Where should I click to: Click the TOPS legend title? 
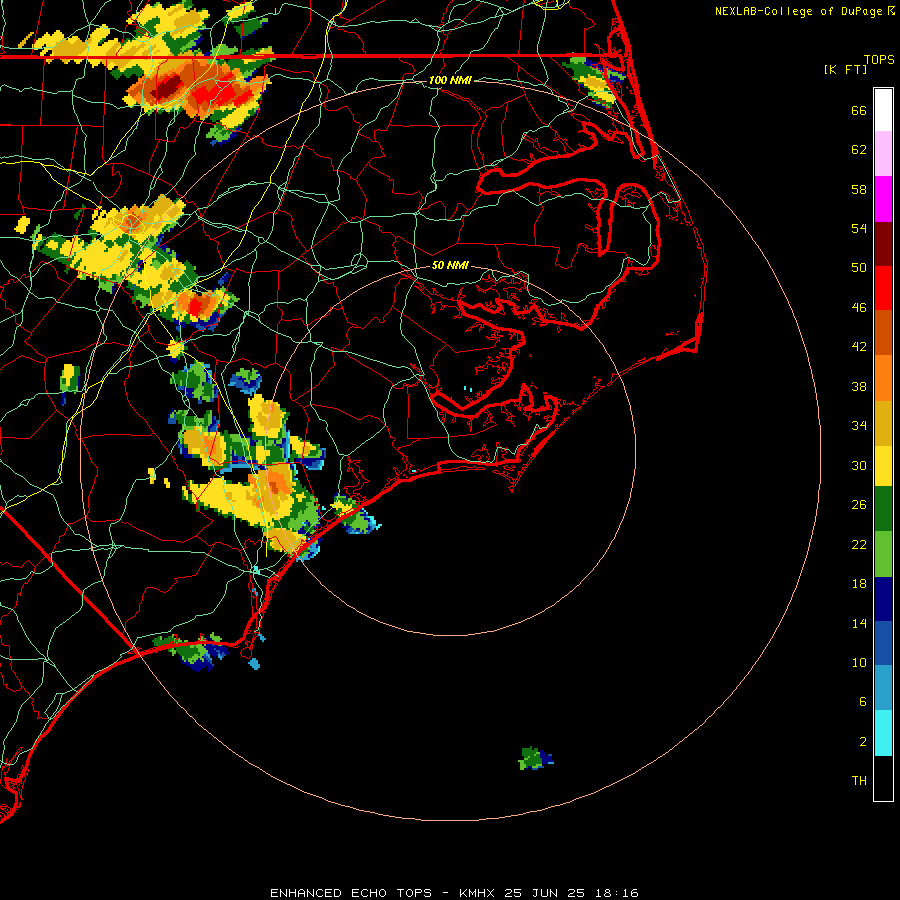879,60
